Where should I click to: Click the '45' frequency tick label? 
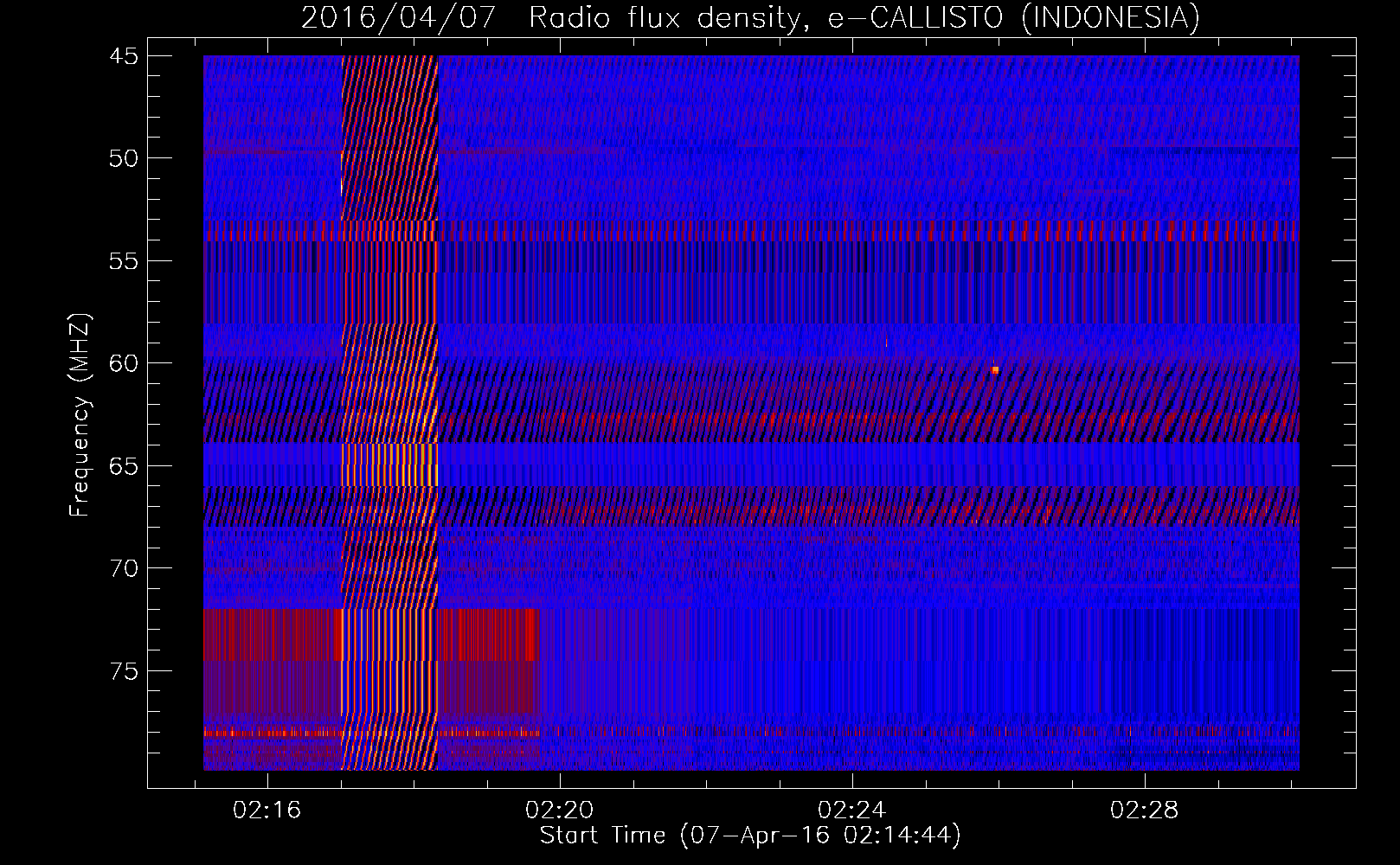(123, 56)
